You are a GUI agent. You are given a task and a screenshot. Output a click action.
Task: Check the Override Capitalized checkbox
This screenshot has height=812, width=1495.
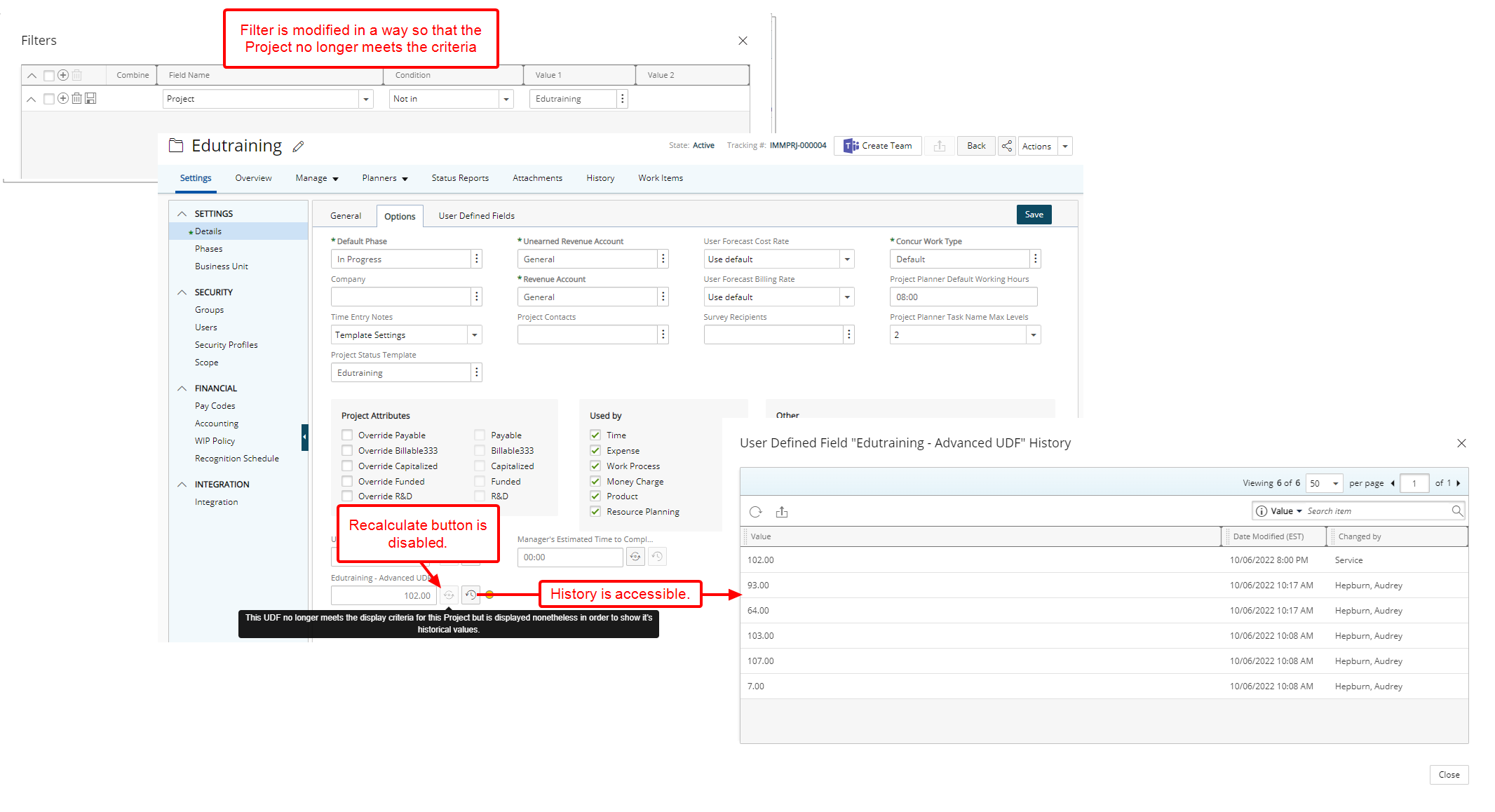coord(347,466)
